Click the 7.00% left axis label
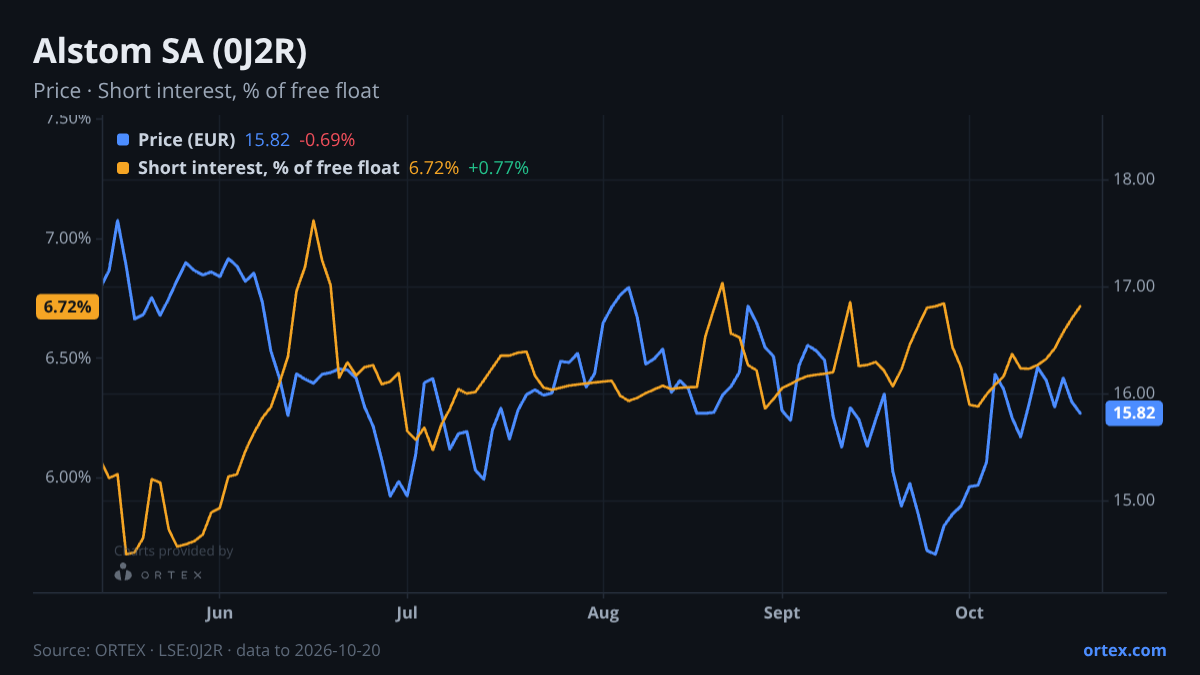The height and width of the screenshot is (675, 1200). [x=68, y=238]
